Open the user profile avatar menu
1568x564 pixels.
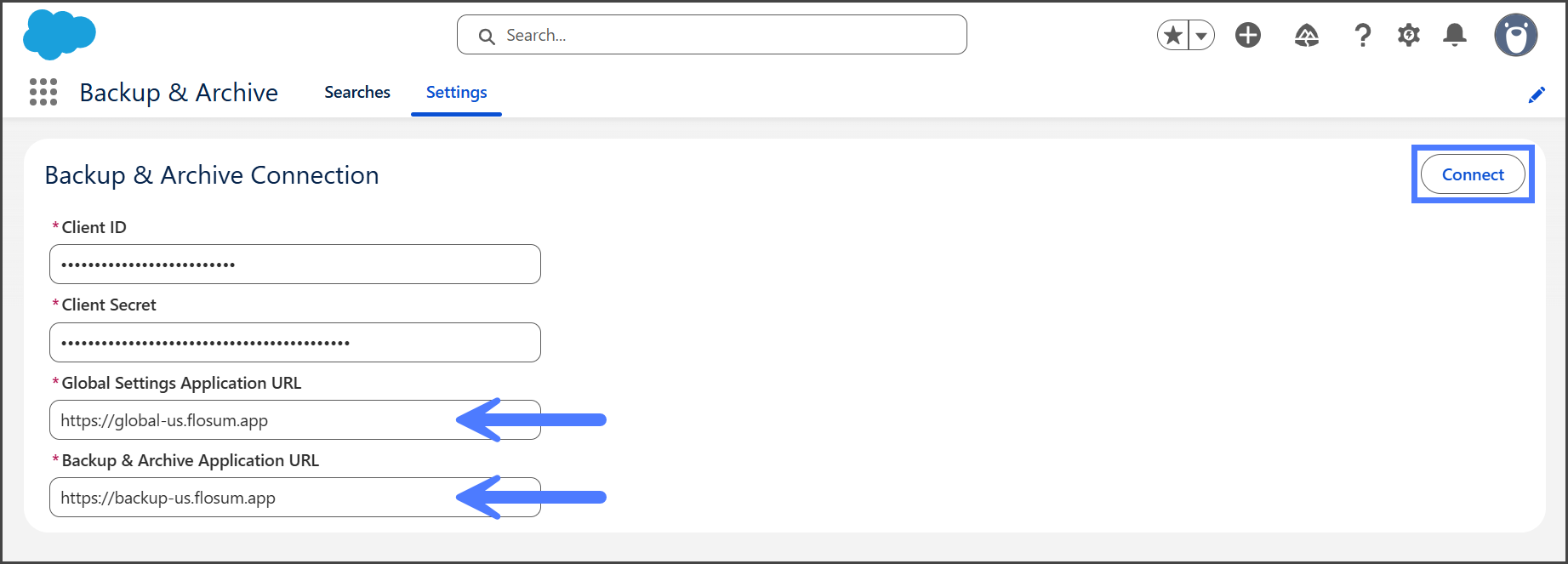click(1515, 36)
